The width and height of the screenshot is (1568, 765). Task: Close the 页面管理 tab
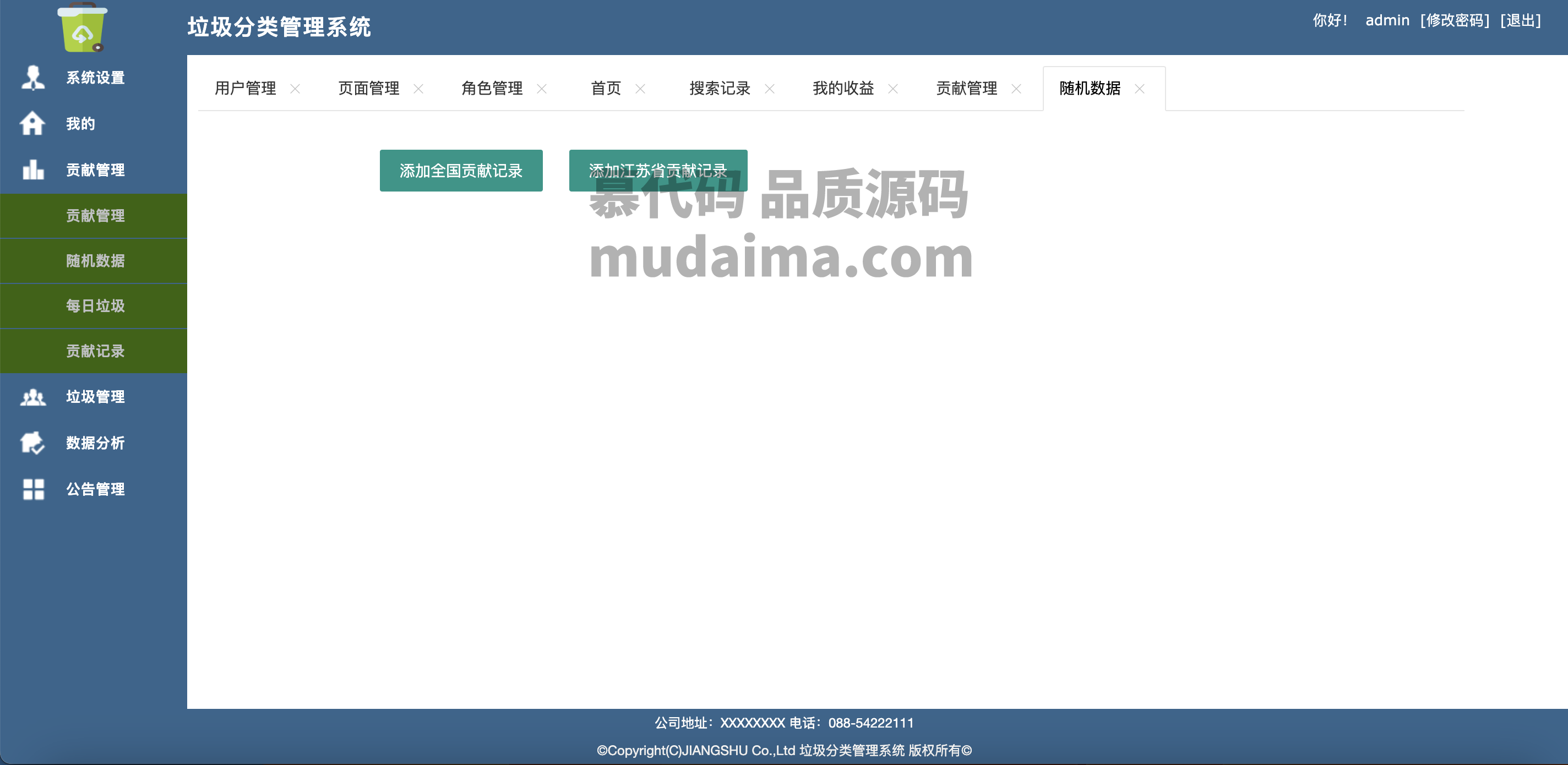click(418, 89)
